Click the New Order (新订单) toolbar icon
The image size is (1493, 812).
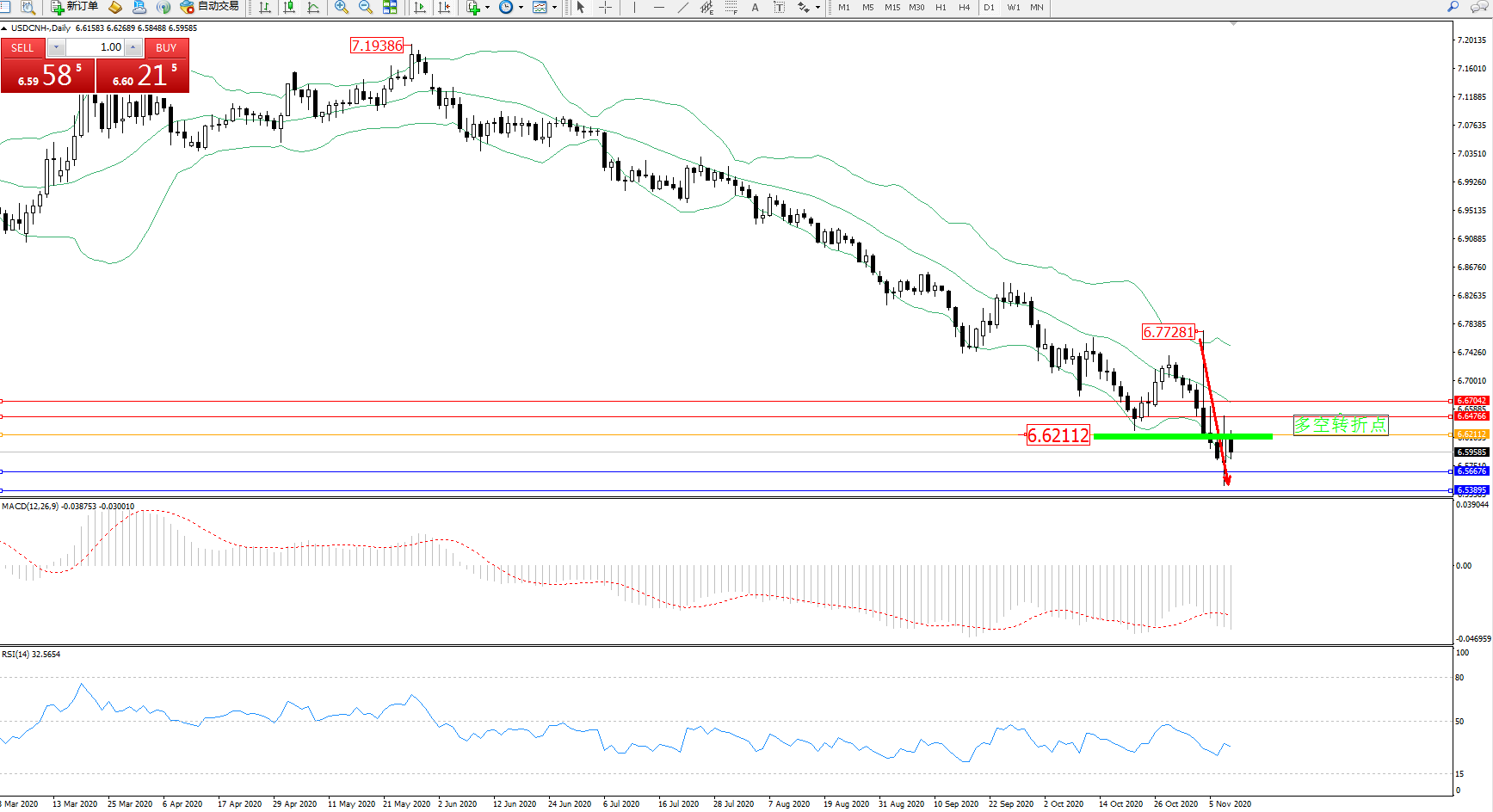coord(74,7)
